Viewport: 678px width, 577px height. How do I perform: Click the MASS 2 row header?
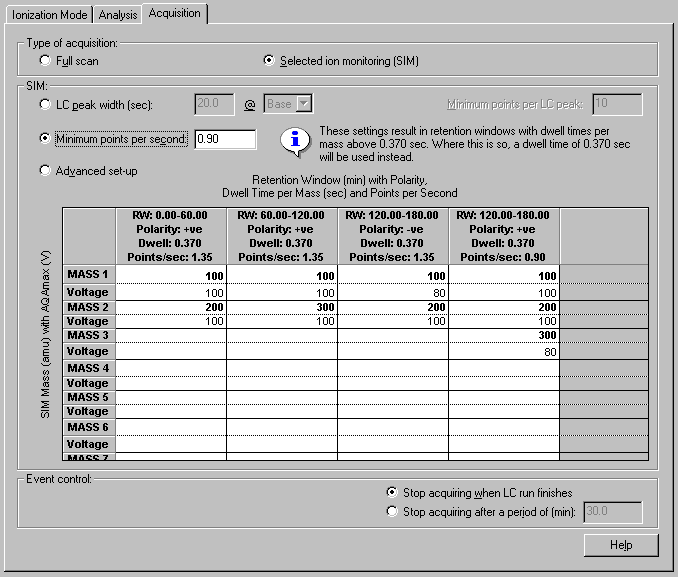89,308
